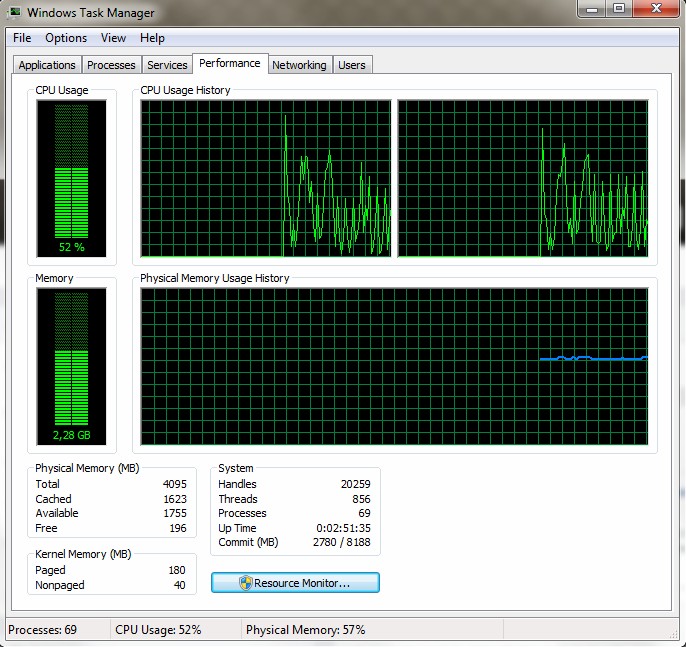The height and width of the screenshot is (647, 686).
Task: Open the Help menu
Action: 152,38
